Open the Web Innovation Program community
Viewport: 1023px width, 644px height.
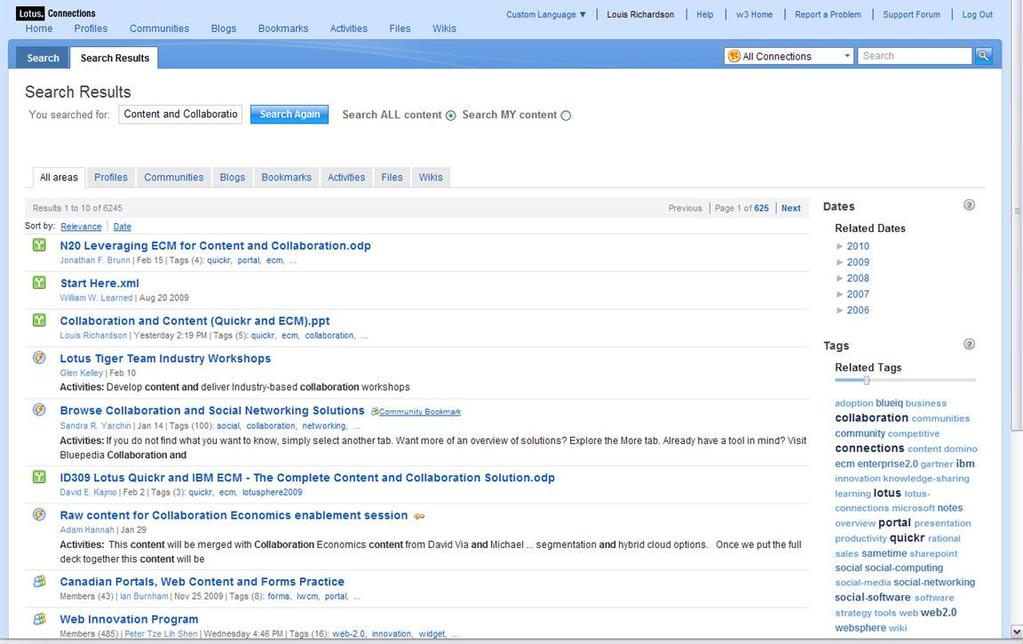(129, 619)
